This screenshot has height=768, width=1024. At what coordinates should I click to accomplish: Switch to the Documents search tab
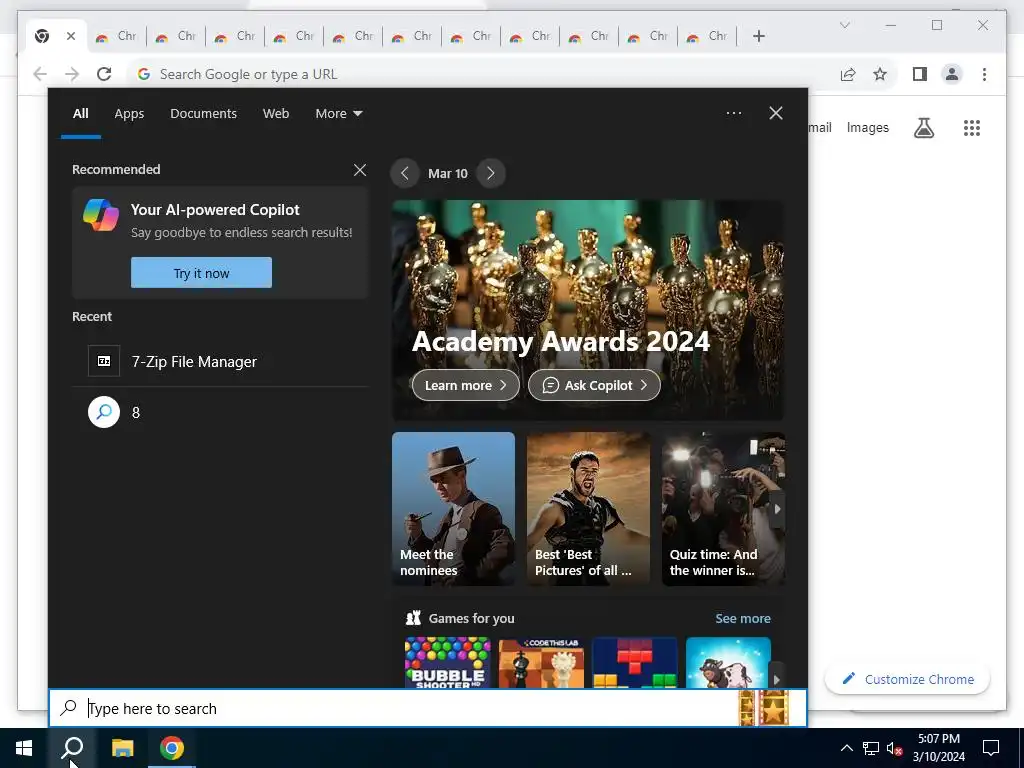point(203,113)
